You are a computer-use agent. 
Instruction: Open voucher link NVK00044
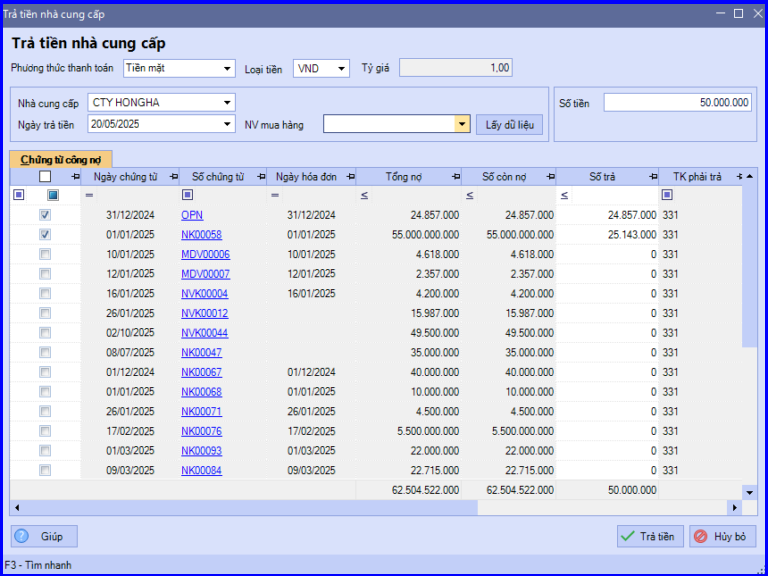click(x=204, y=333)
